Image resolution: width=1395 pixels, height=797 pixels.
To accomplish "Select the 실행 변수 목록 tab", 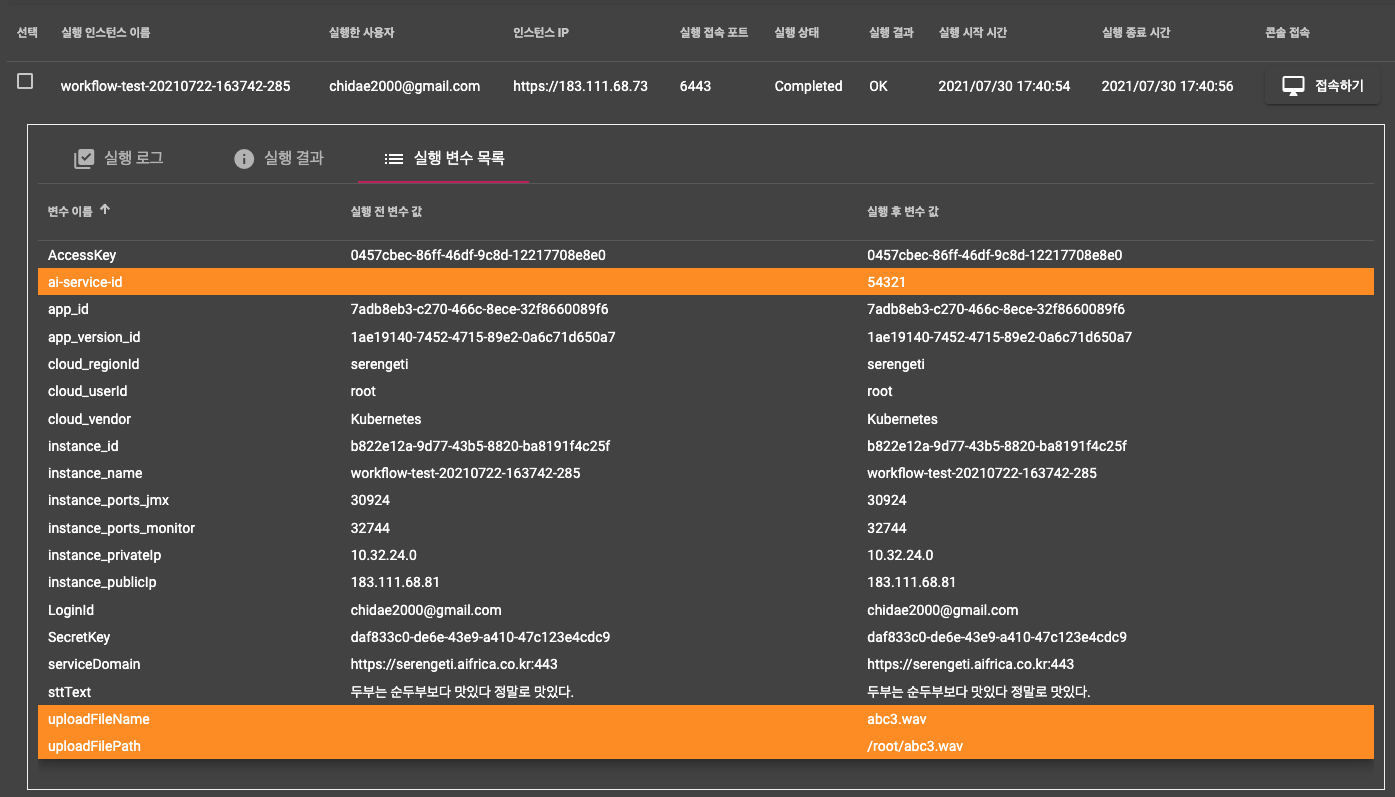I will click(444, 158).
